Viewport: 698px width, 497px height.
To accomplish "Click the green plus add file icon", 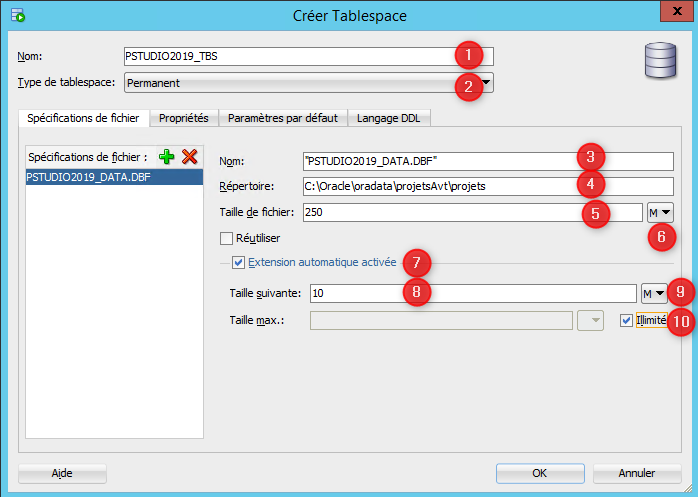I will click(x=167, y=157).
